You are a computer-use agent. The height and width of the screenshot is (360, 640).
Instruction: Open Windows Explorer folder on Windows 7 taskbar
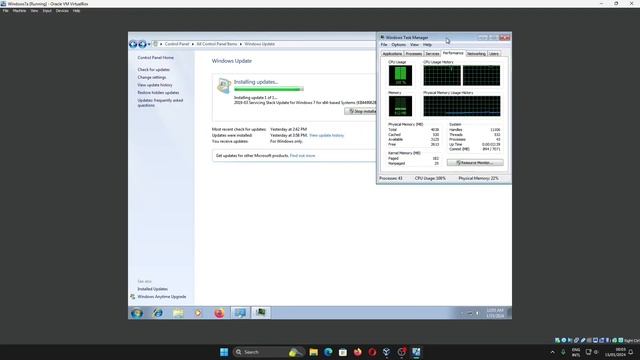pyautogui.click(x=178, y=313)
